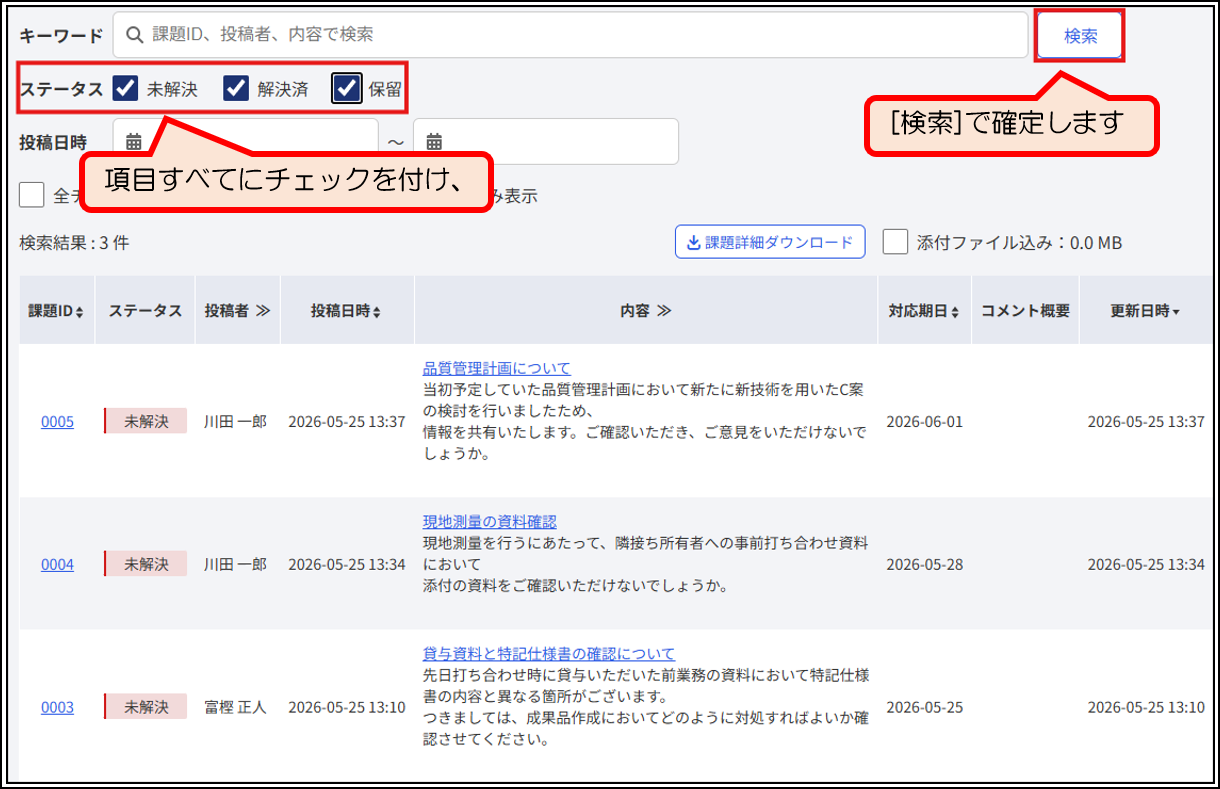Click the magnifier icon in keyword field
The image size is (1220, 789).
click(x=134, y=35)
